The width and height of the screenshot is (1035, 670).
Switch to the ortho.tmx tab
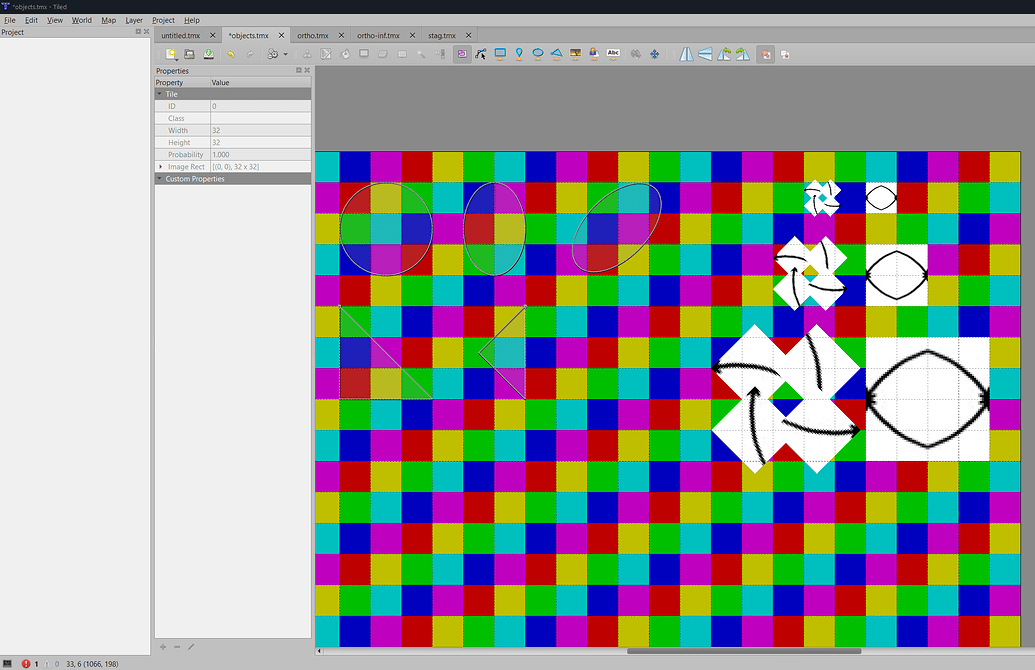[313, 33]
